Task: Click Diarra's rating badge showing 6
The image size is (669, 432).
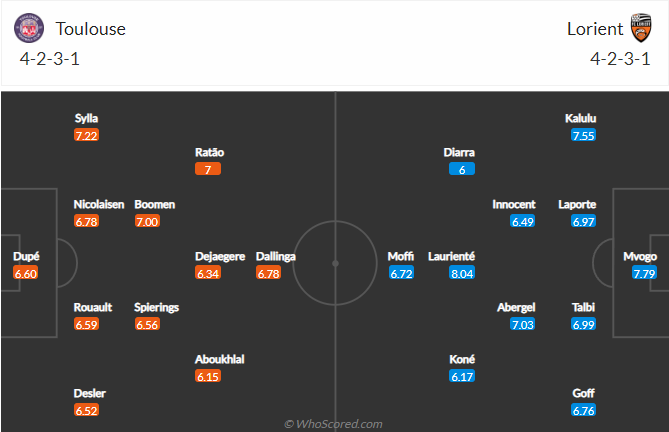Action: click(461, 169)
